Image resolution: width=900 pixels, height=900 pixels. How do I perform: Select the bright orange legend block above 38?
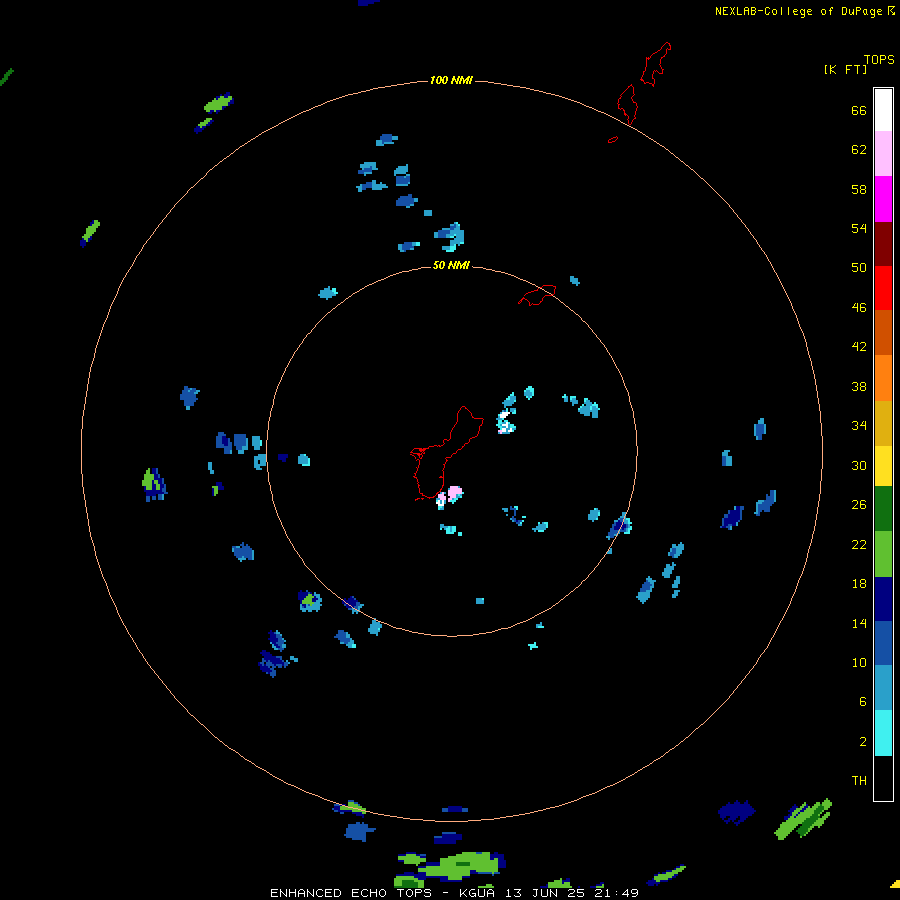(883, 378)
